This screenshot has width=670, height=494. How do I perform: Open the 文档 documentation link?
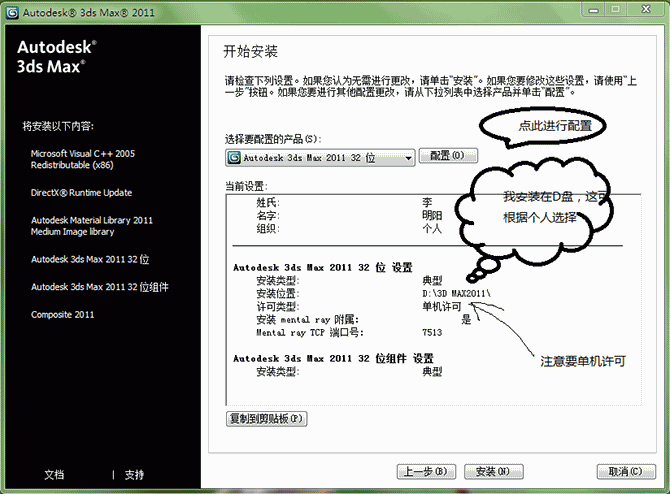54,474
